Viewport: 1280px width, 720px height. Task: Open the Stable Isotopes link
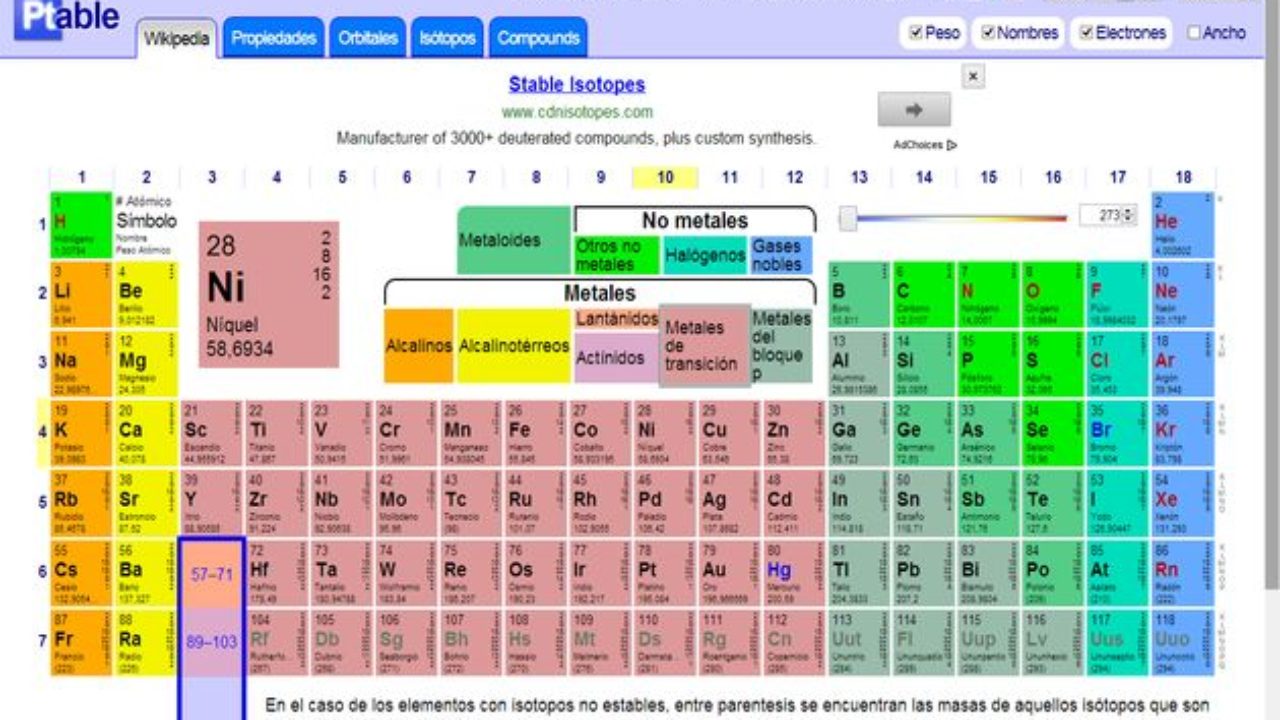(x=576, y=85)
